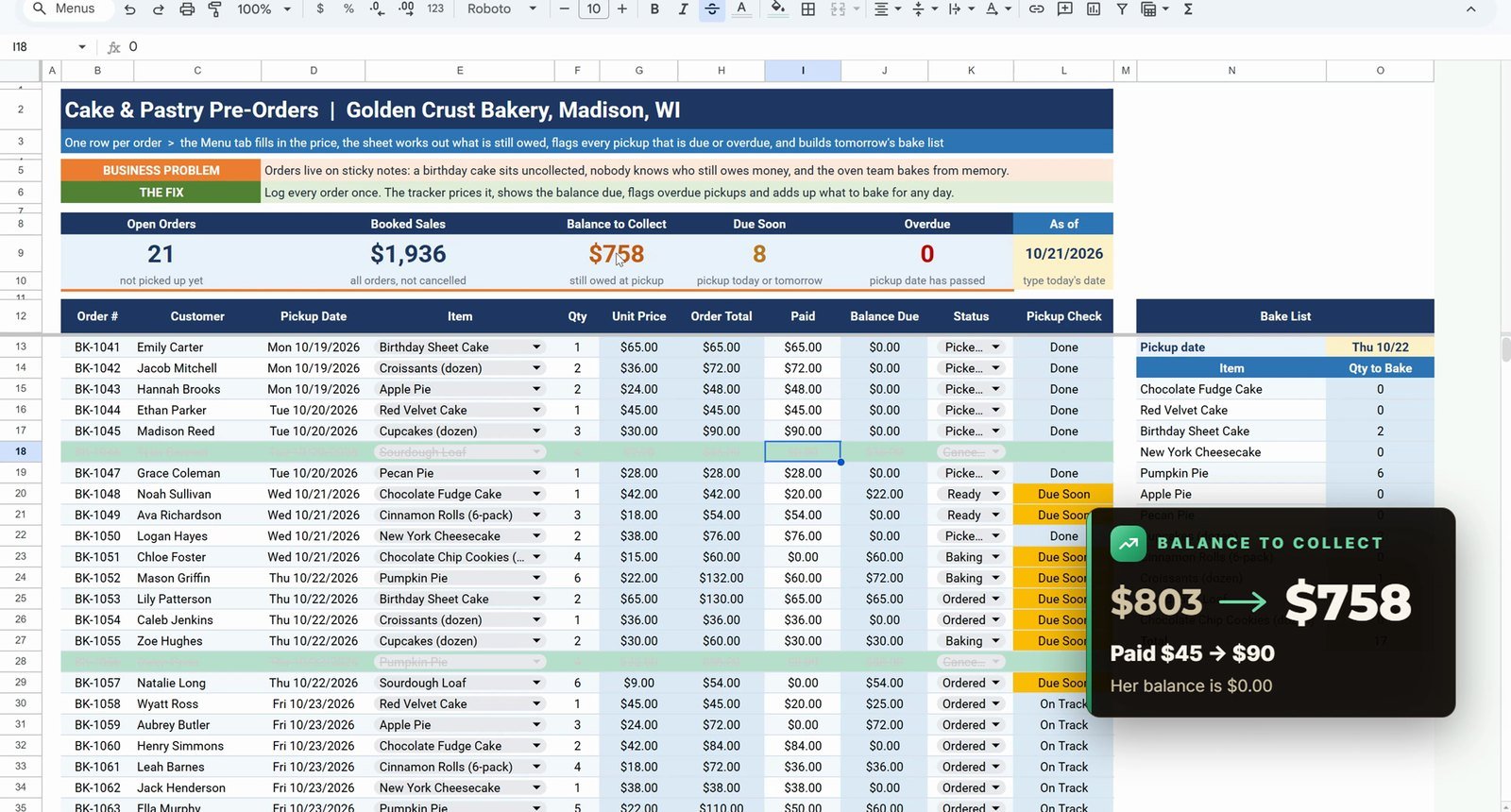This screenshot has width=1511, height=812.
Task: Open the fill color paint bucket
Action: pos(777,9)
